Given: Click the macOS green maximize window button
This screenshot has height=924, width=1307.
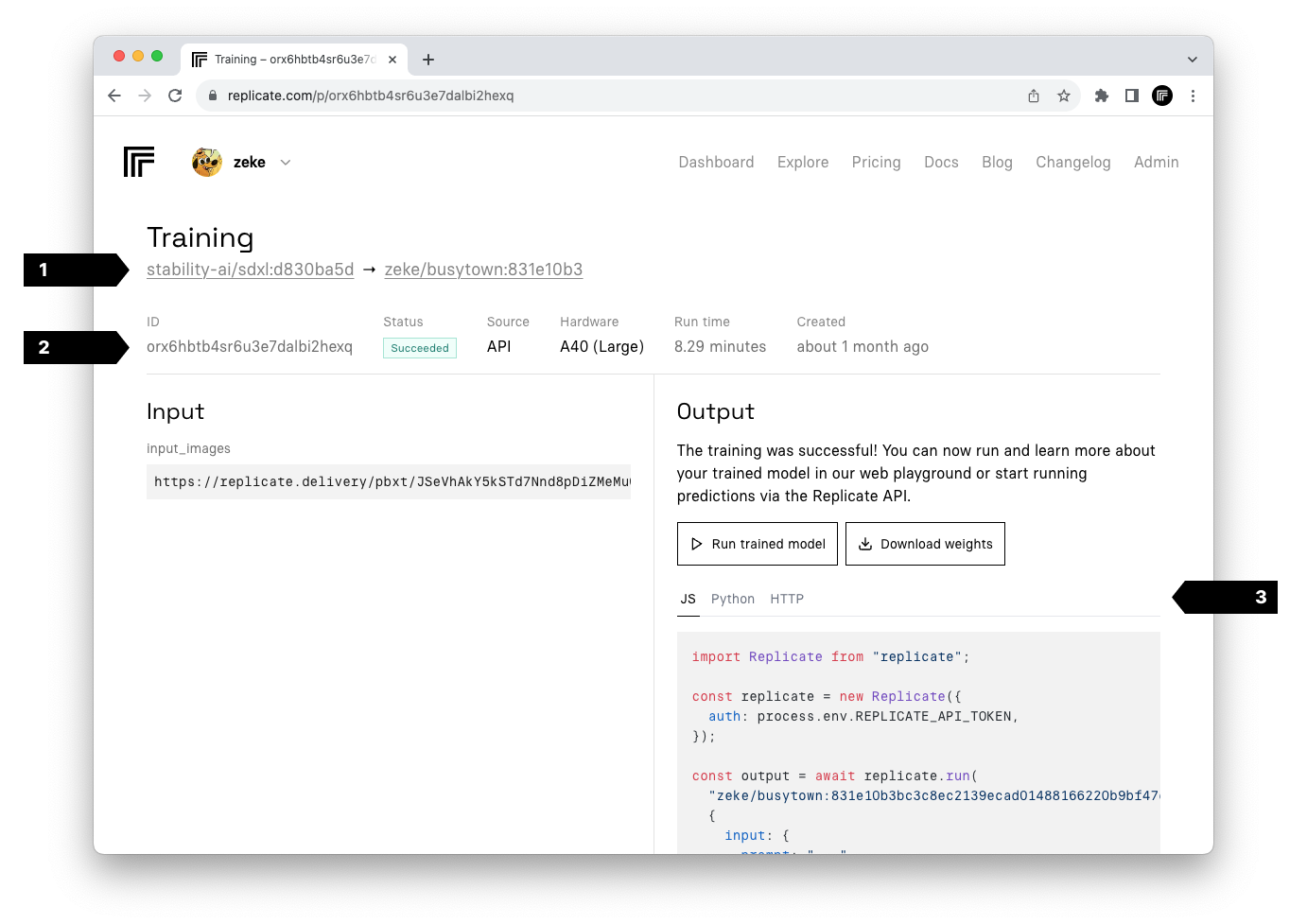Looking at the screenshot, I should coord(157,56).
